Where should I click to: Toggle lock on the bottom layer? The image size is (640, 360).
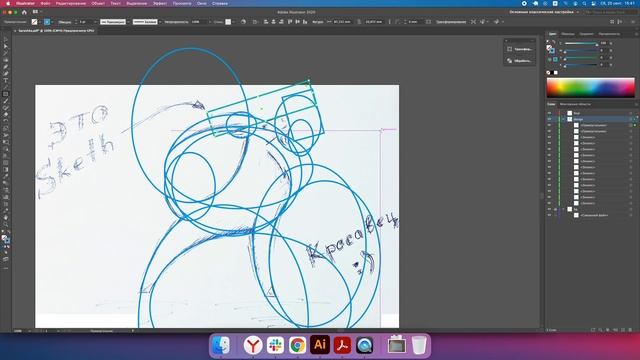pyautogui.click(x=555, y=209)
